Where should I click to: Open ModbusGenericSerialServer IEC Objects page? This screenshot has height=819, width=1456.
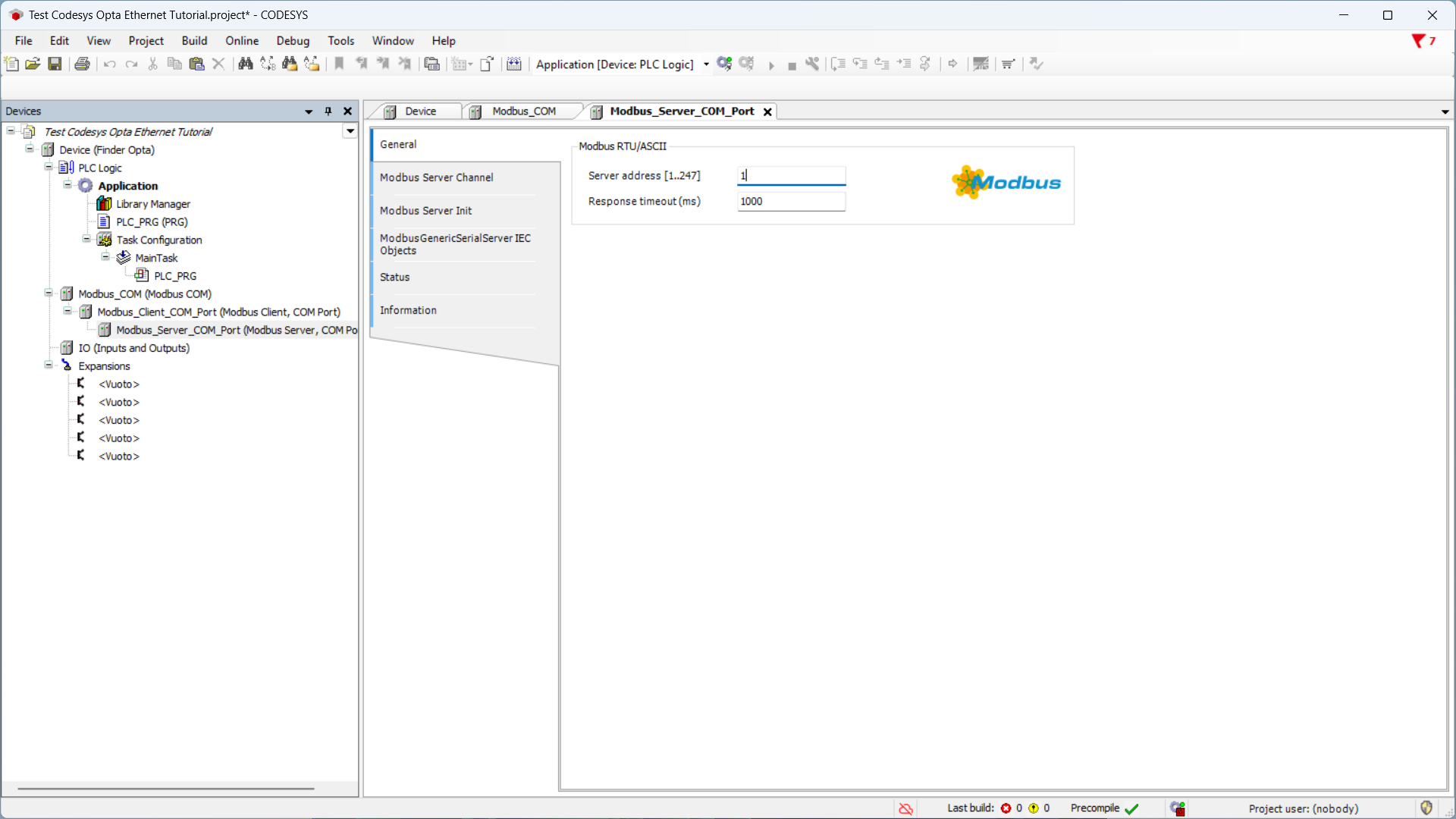[x=455, y=244]
